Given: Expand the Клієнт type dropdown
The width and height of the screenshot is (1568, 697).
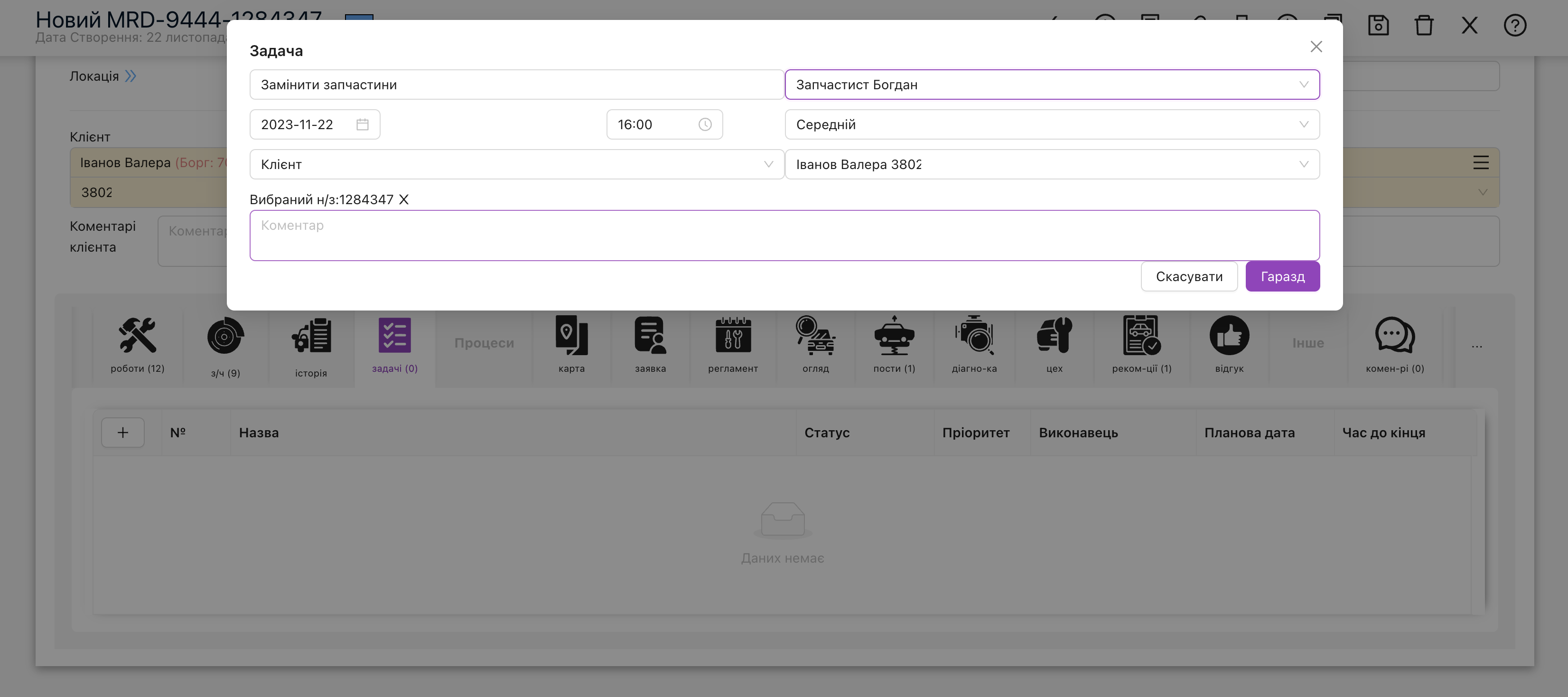Looking at the screenshot, I should 517,164.
